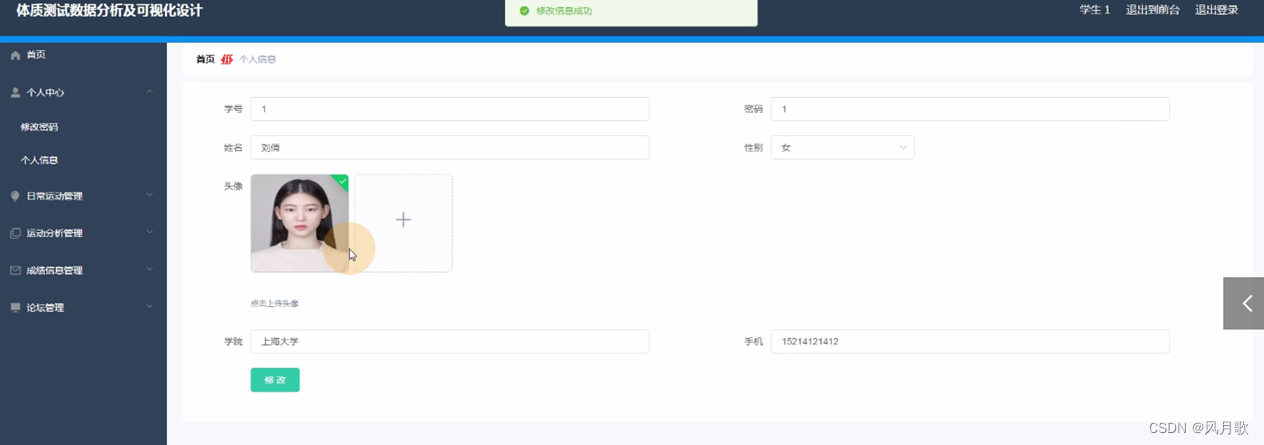The image size is (1264, 445).
Task: Click the 密码 input field
Action: pyautogui.click(x=970, y=109)
